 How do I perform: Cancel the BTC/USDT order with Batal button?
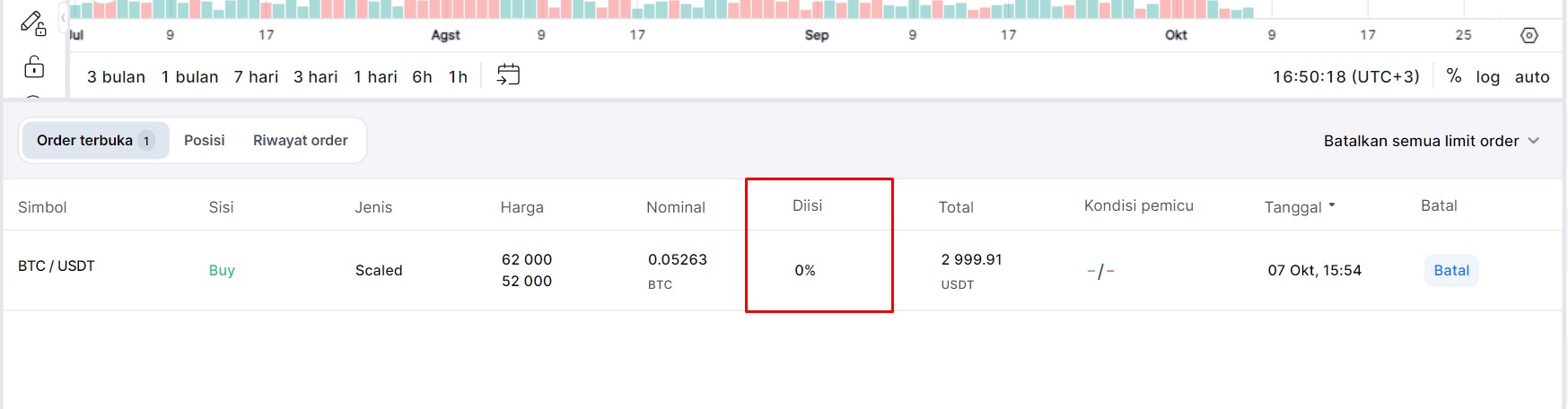1450,271
